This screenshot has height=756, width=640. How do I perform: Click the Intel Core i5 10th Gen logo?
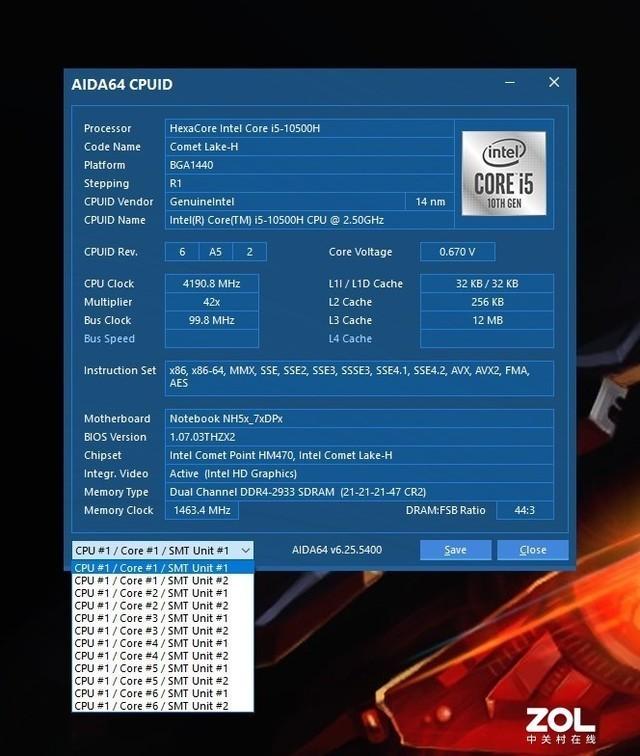coord(504,173)
